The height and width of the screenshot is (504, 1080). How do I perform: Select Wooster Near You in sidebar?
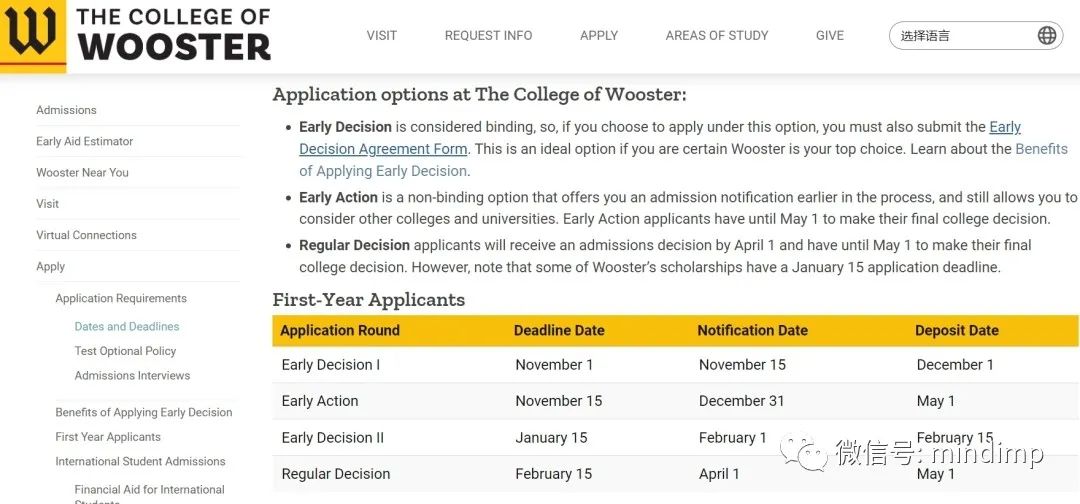(x=83, y=173)
